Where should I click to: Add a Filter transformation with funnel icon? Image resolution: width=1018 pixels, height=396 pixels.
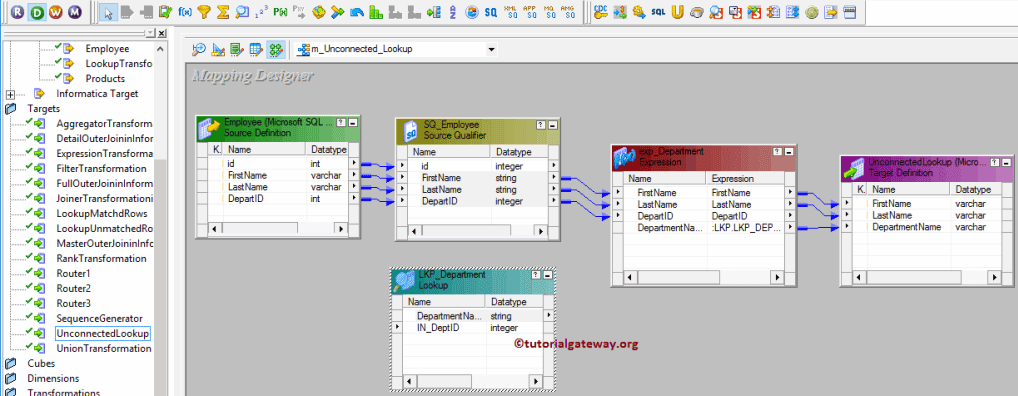[x=205, y=12]
